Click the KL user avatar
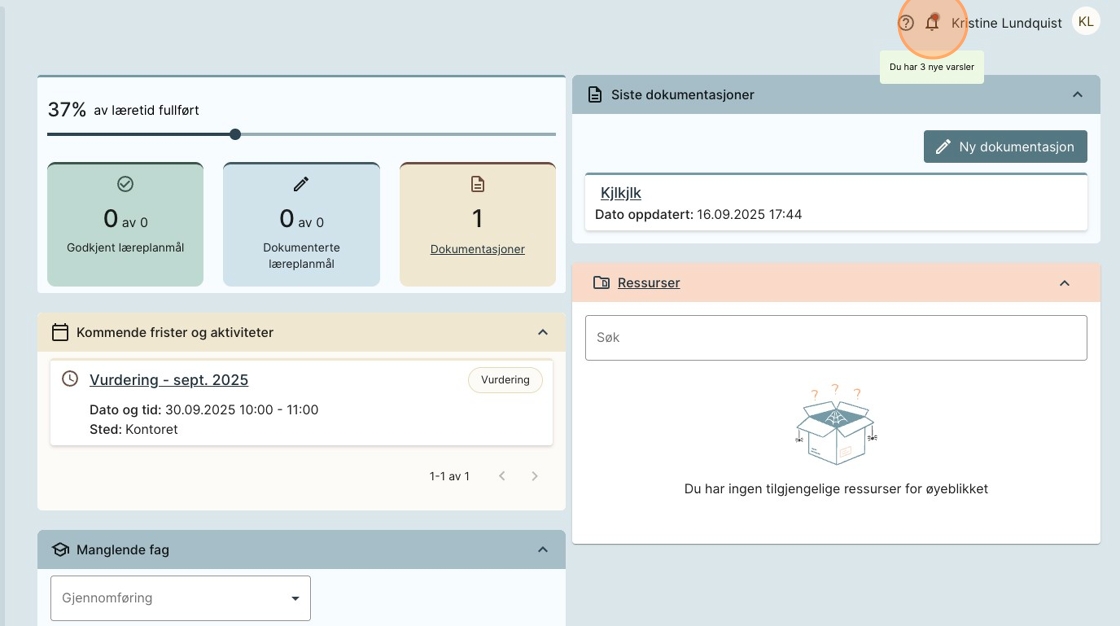 pyautogui.click(x=1085, y=22)
